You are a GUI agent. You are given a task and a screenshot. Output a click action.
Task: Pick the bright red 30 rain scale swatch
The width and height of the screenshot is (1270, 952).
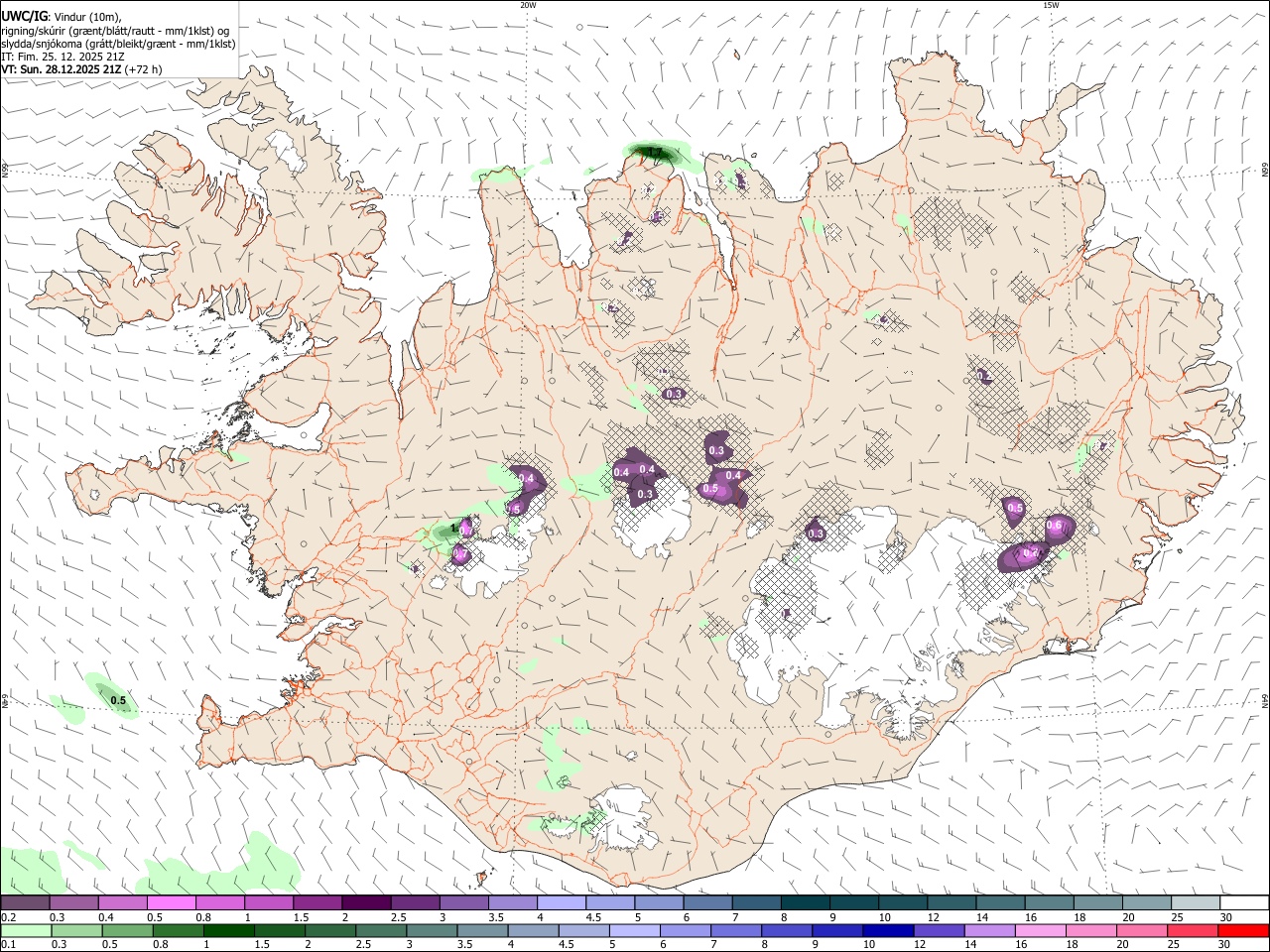[x=1242, y=930]
